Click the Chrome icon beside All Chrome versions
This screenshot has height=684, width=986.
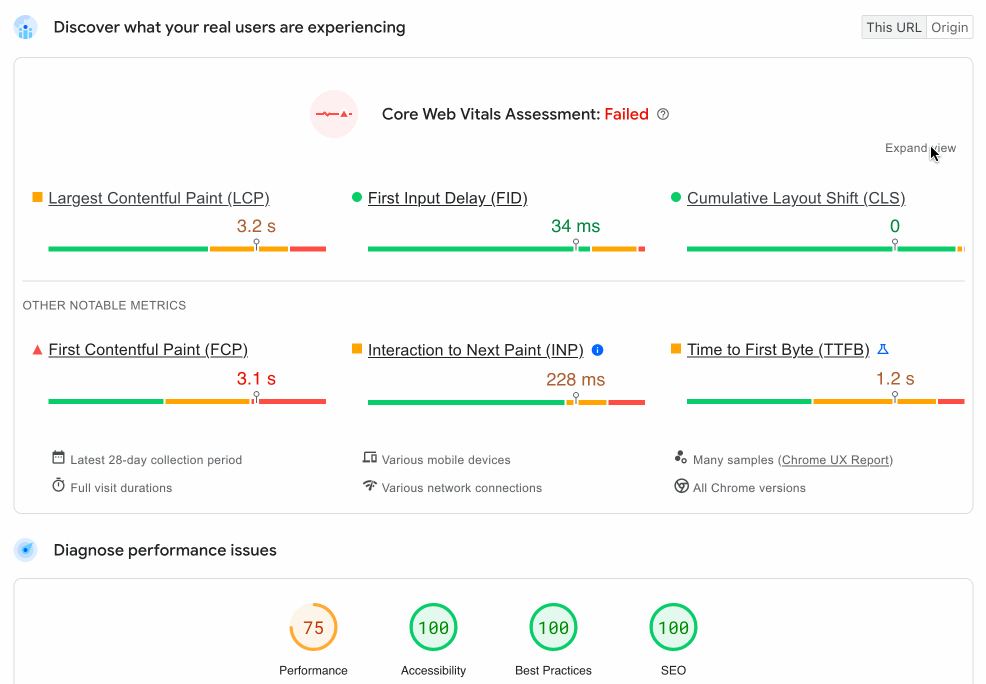(x=681, y=486)
